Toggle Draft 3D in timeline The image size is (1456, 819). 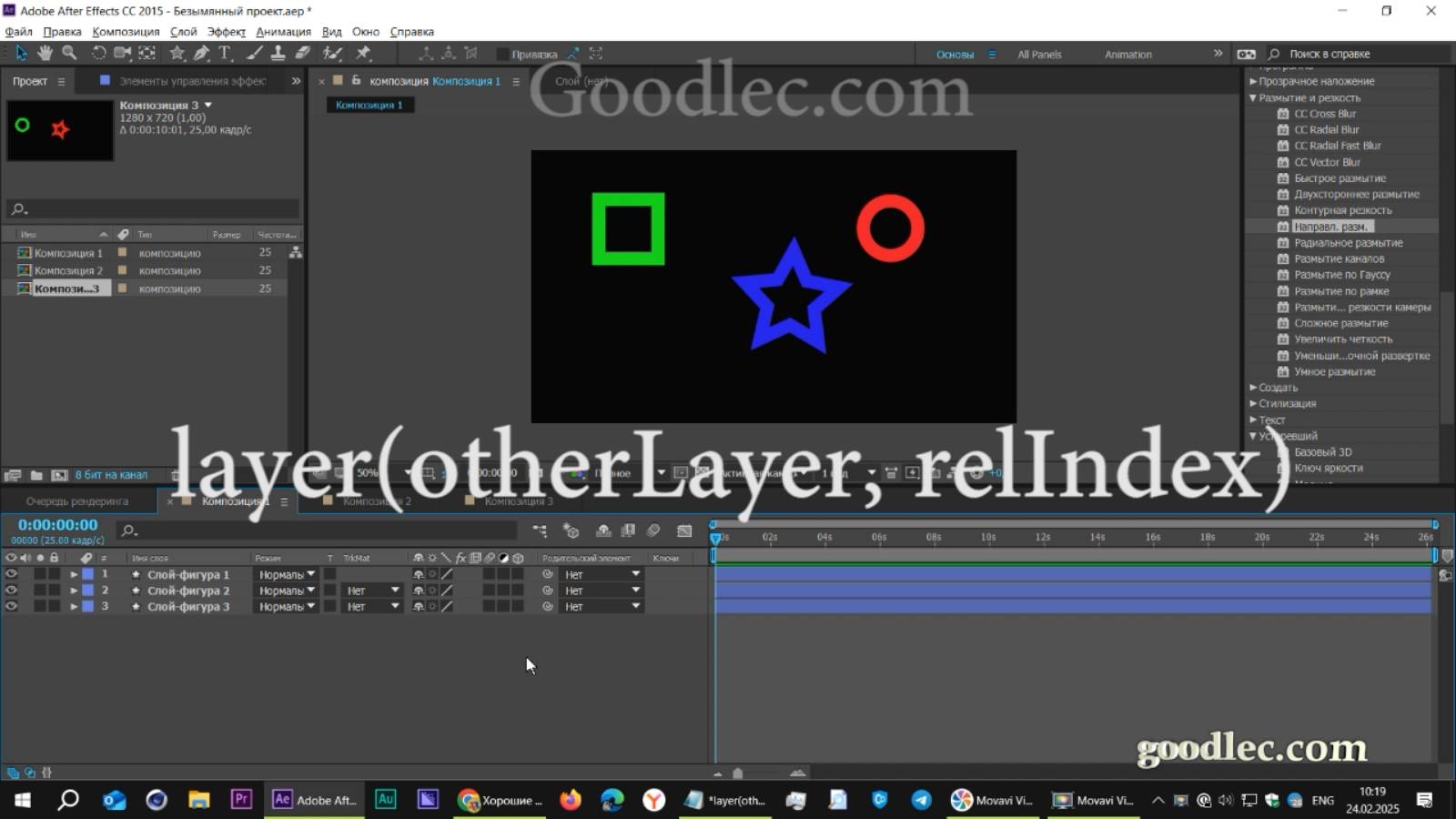tap(571, 531)
